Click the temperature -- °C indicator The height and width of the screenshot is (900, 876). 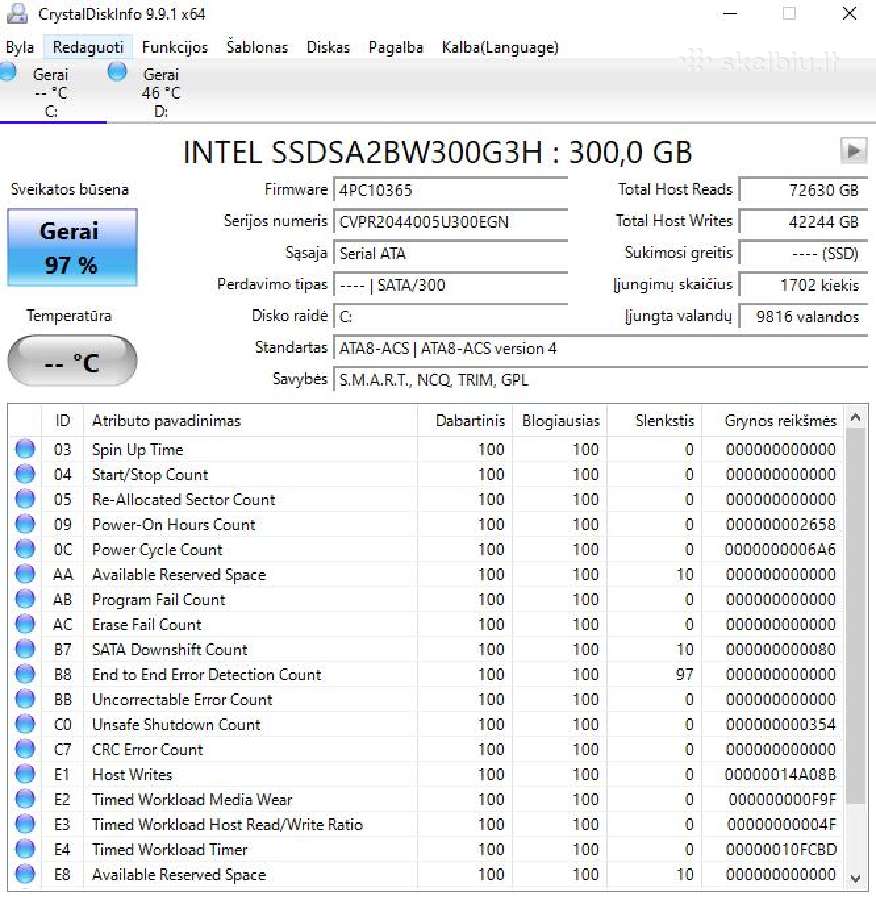point(72,362)
